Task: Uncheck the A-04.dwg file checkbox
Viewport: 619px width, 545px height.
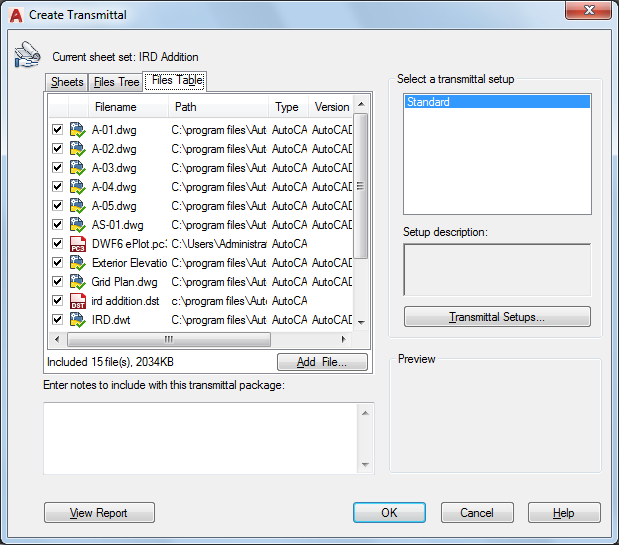Action: point(57,187)
